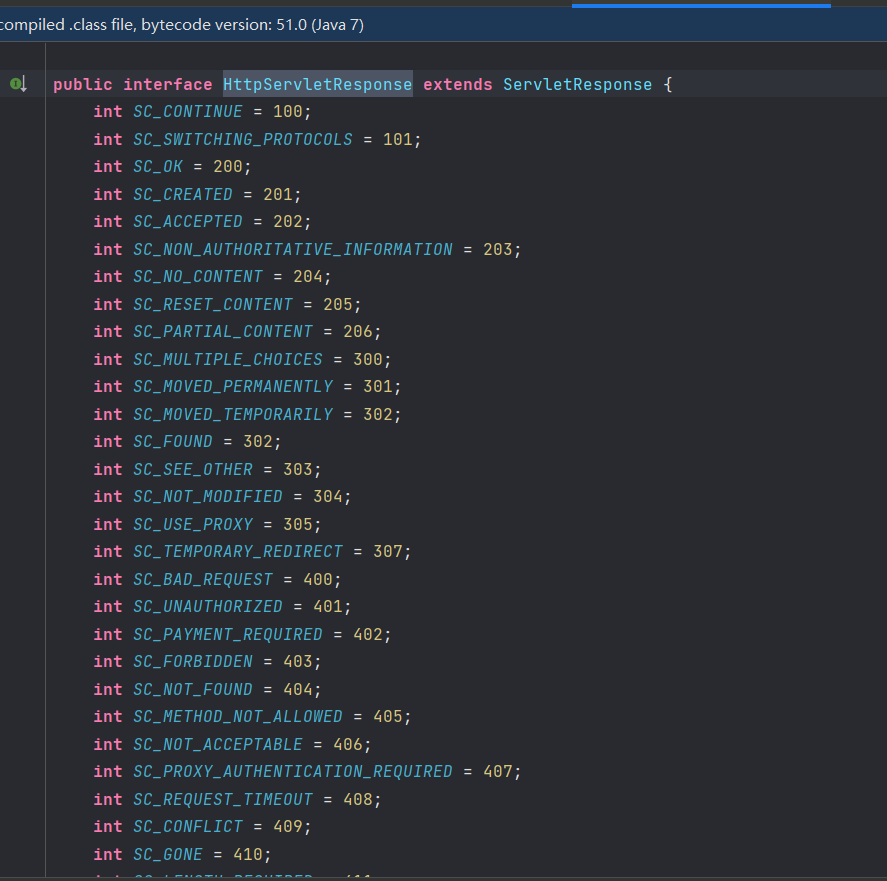Select the SC_UNAUTHORIZED constant
The image size is (887, 881).
208,607
